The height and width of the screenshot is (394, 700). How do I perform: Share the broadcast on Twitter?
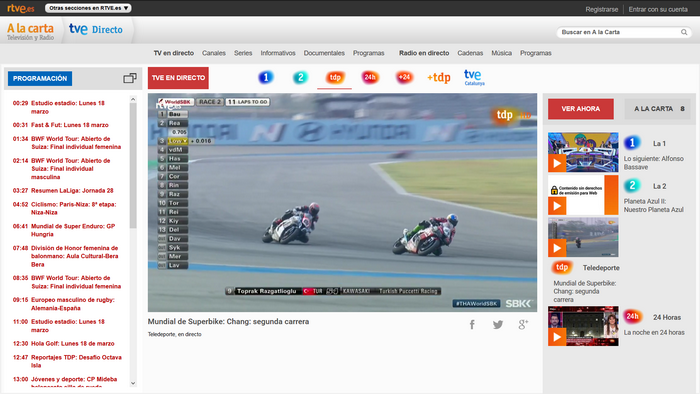pyautogui.click(x=498, y=325)
